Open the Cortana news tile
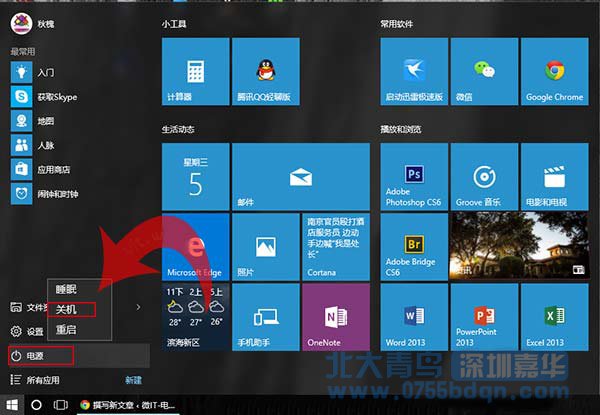The image size is (600, 415). pyautogui.click(x=336, y=247)
